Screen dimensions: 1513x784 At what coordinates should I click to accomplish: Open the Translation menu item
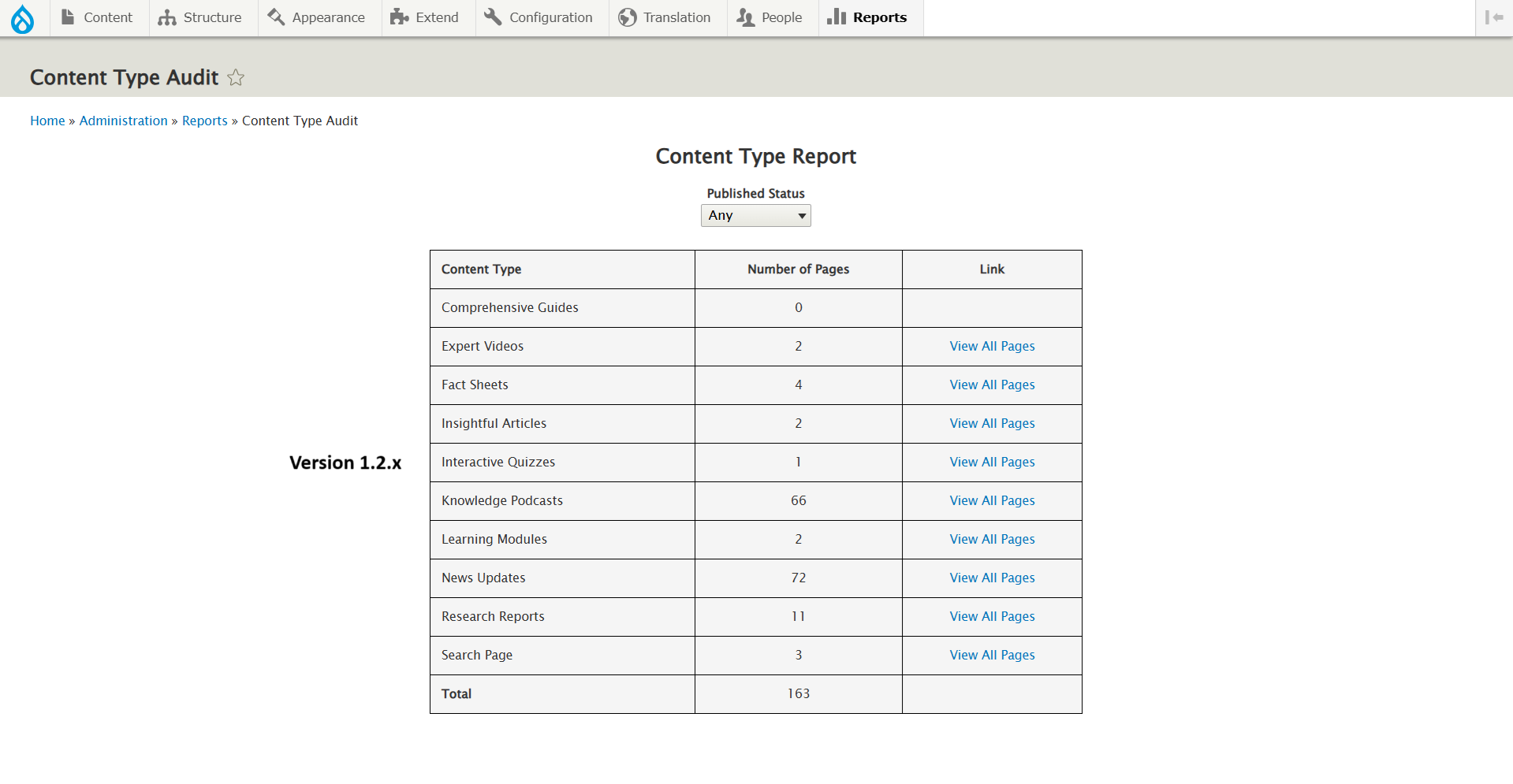[x=666, y=17]
